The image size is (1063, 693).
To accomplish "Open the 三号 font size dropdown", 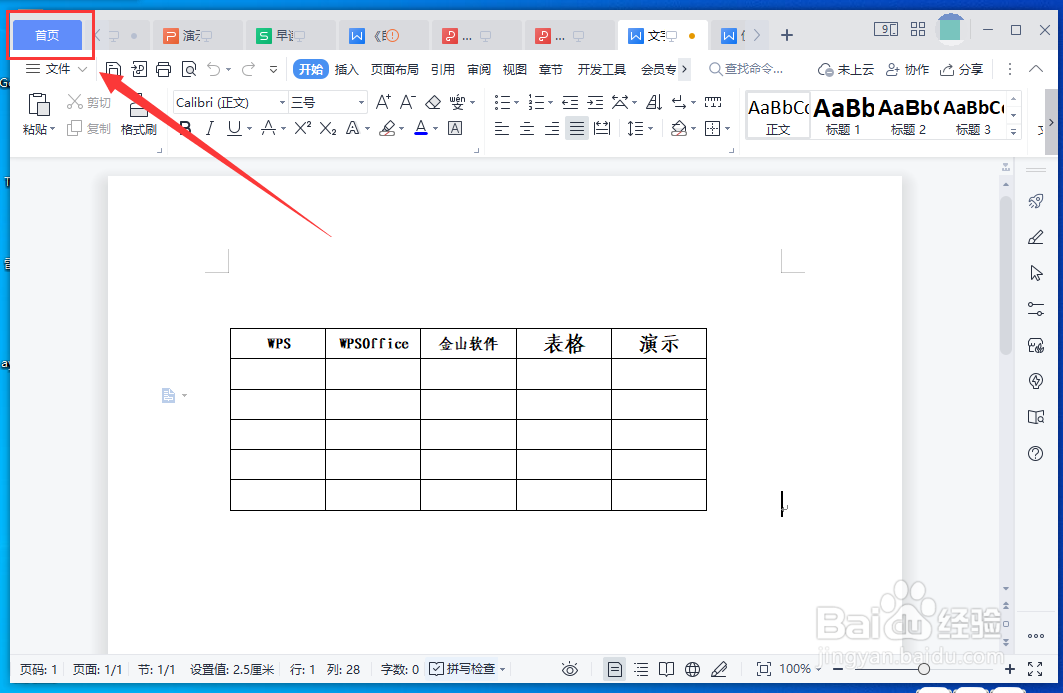I will pos(361,102).
